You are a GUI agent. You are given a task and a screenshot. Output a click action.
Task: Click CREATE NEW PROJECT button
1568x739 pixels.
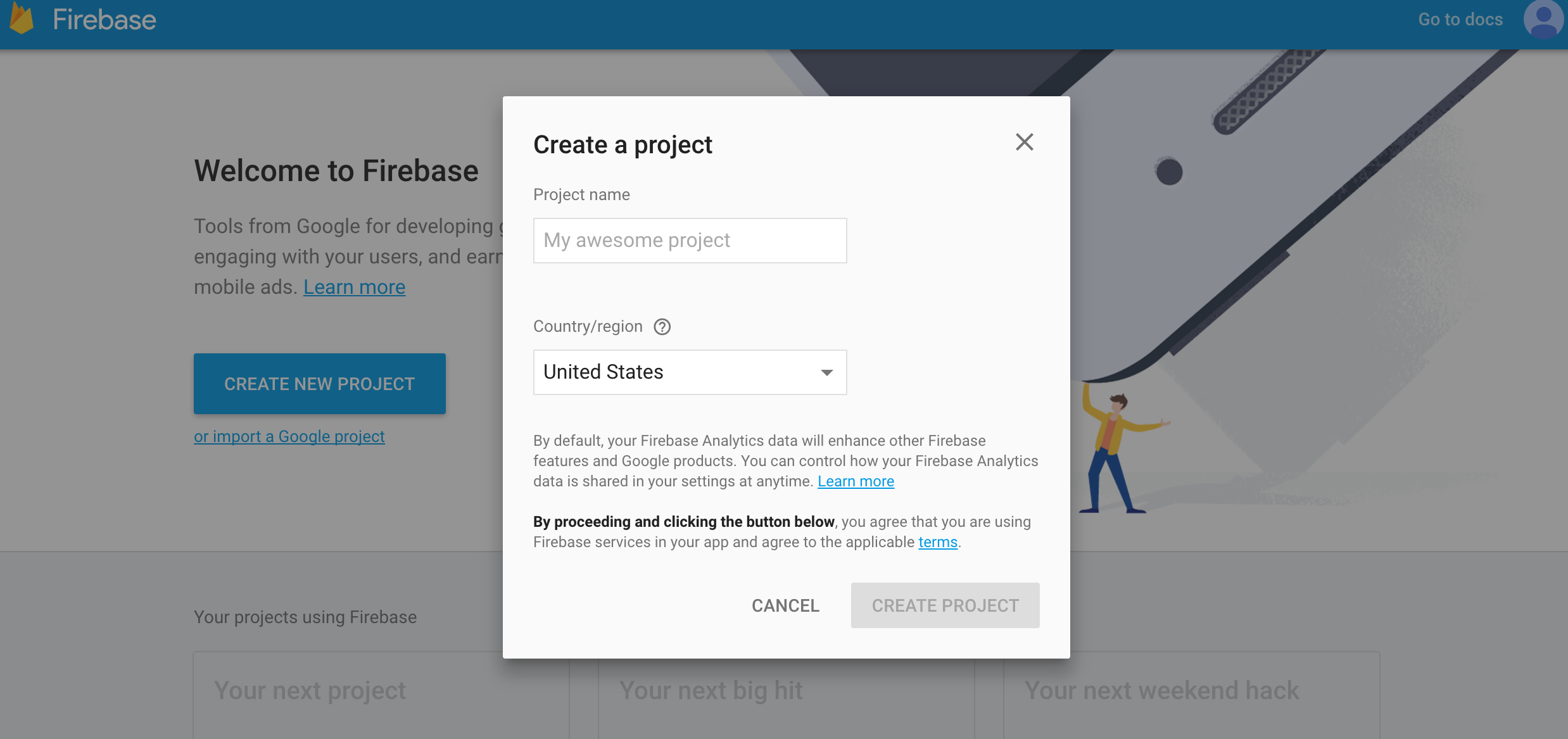pos(319,384)
